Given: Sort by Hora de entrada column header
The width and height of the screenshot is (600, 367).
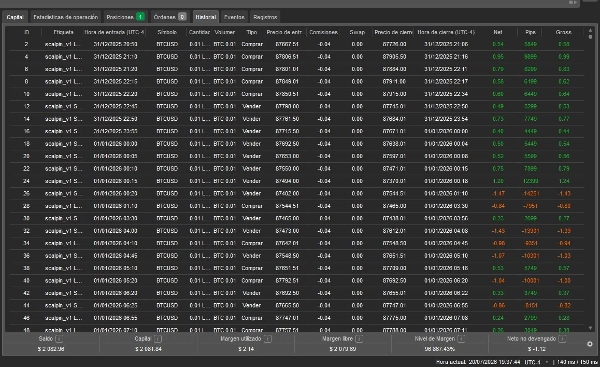Looking at the screenshot, I should pos(115,32).
